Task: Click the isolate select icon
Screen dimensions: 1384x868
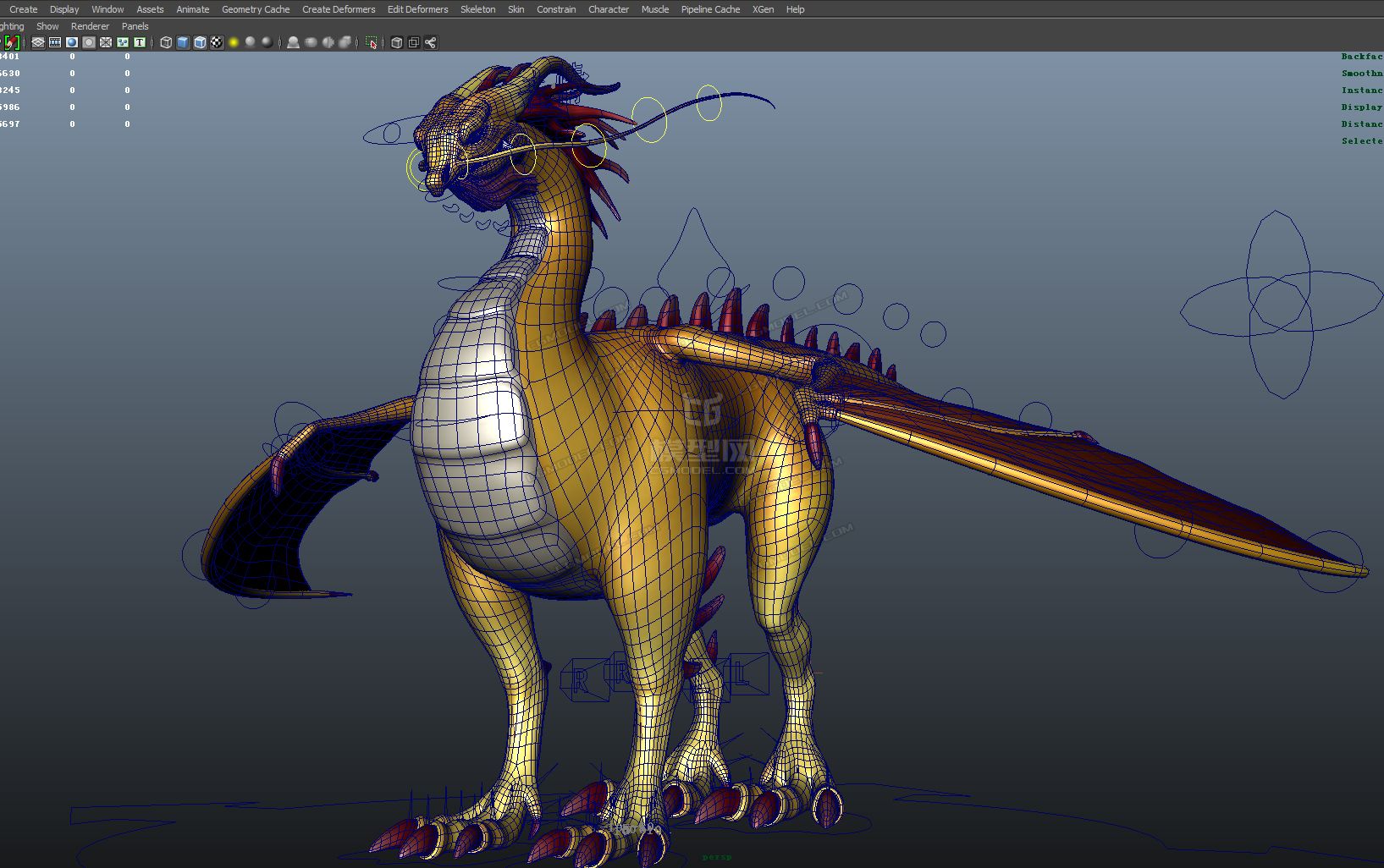Action: pyautogui.click(x=372, y=42)
